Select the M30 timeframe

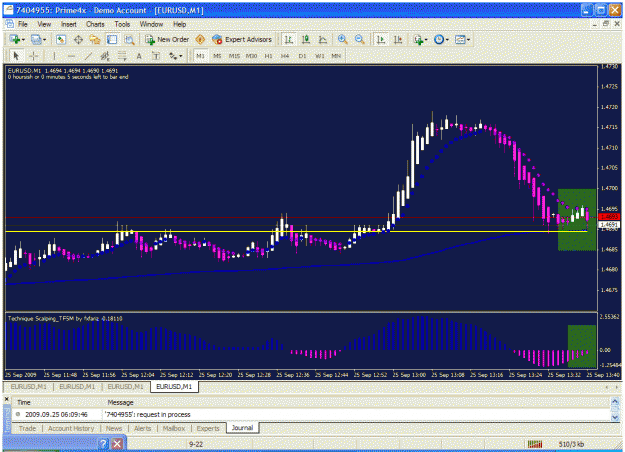252,56
